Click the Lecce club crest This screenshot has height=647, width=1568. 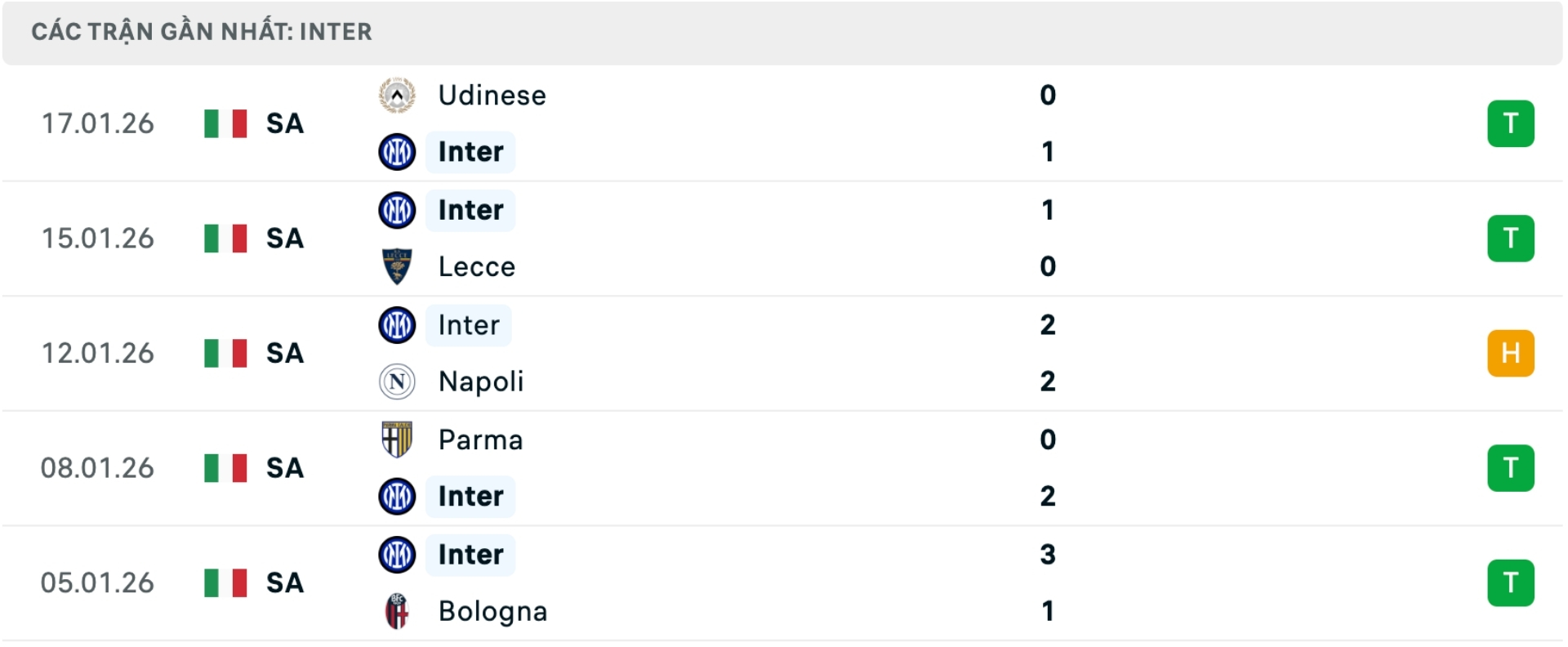pyautogui.click(x=397, y=266)
